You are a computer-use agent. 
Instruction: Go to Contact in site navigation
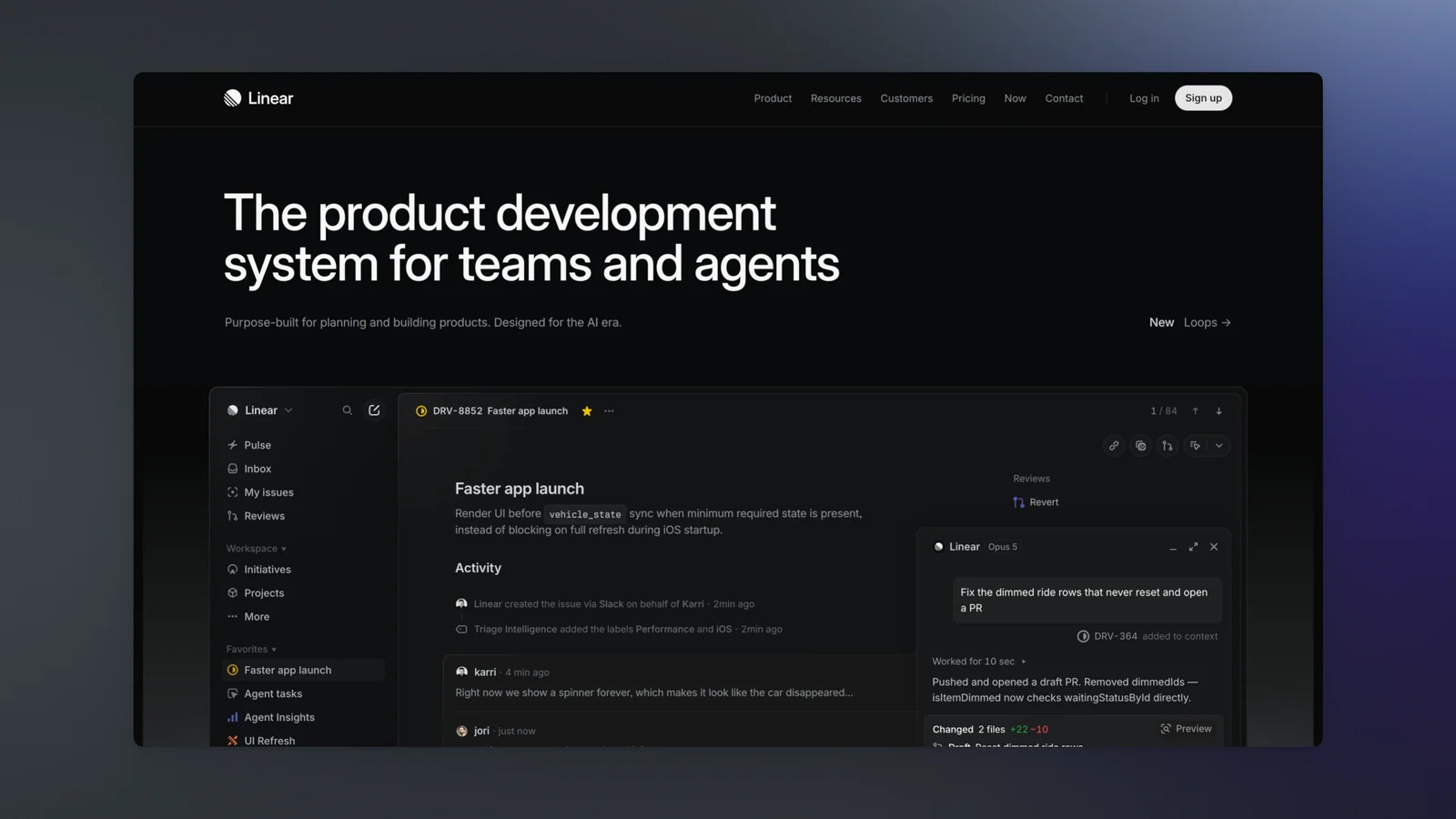pos(1064,98)
